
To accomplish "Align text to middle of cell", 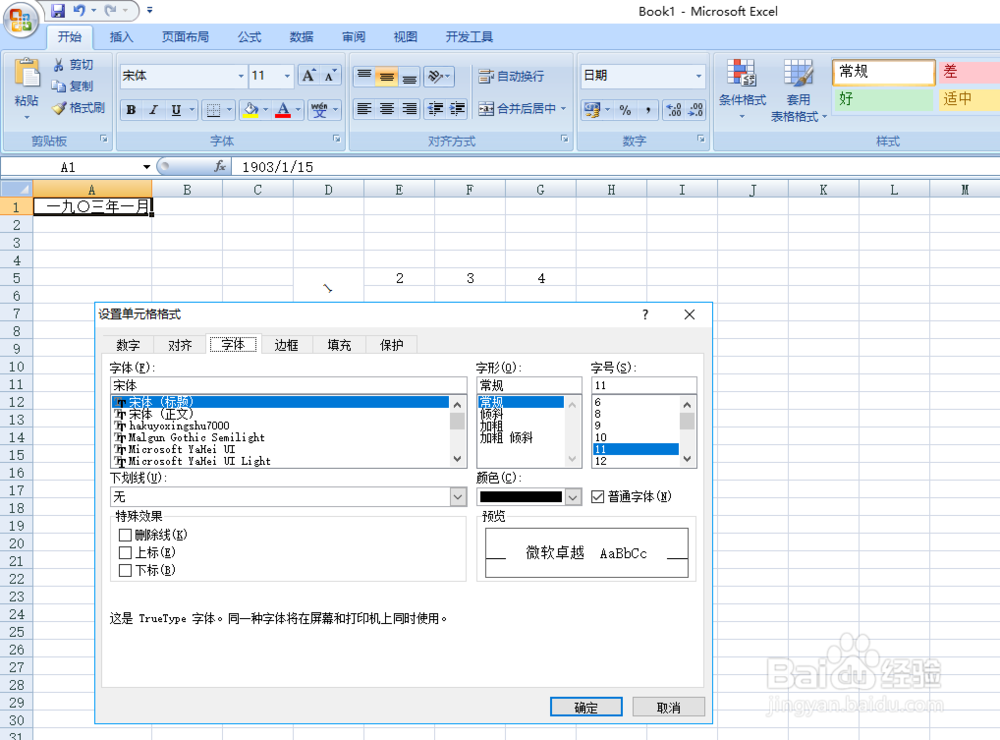I will point(386,76).
